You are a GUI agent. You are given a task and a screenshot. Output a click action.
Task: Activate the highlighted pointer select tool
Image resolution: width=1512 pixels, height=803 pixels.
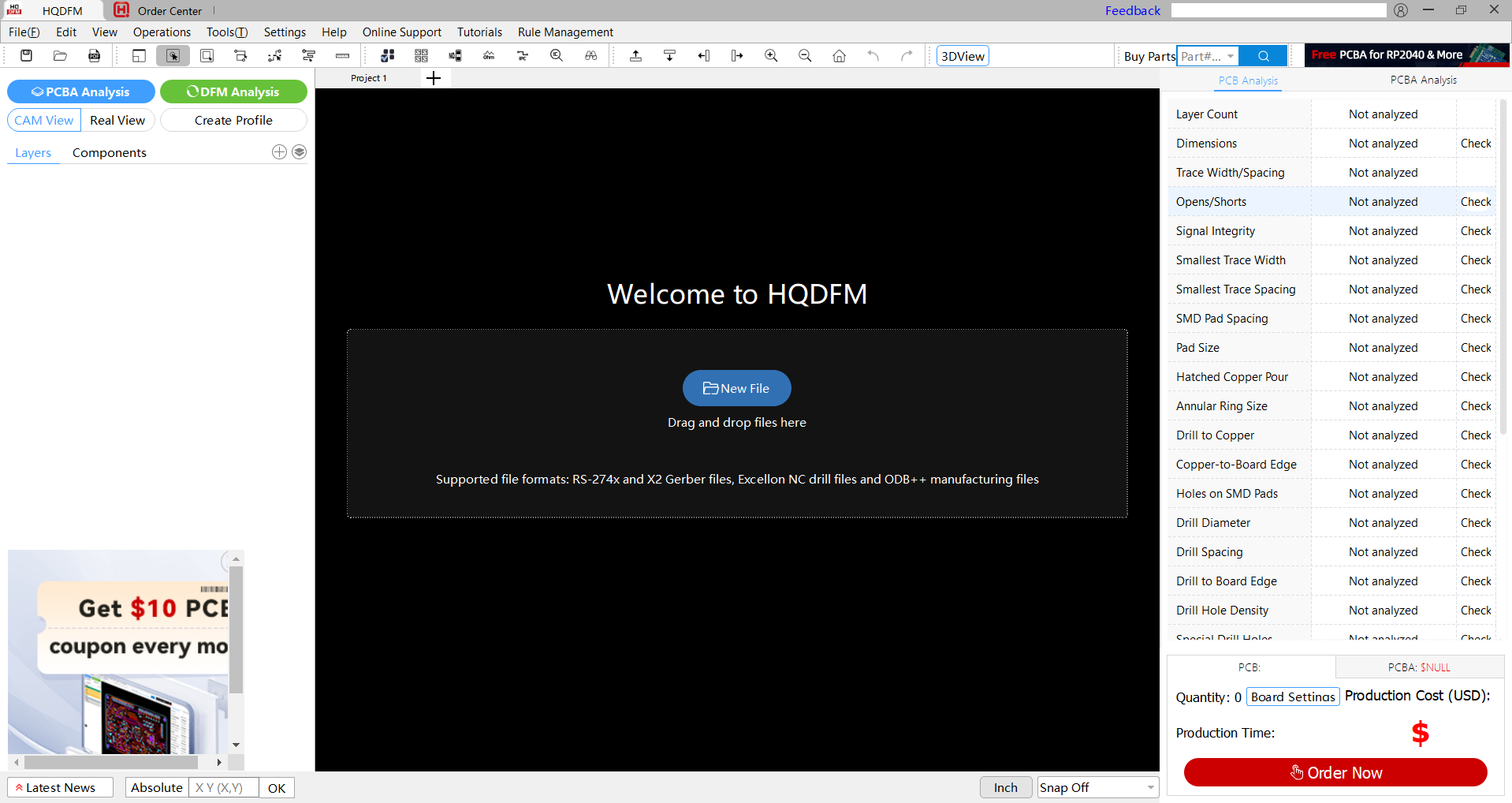173,55
